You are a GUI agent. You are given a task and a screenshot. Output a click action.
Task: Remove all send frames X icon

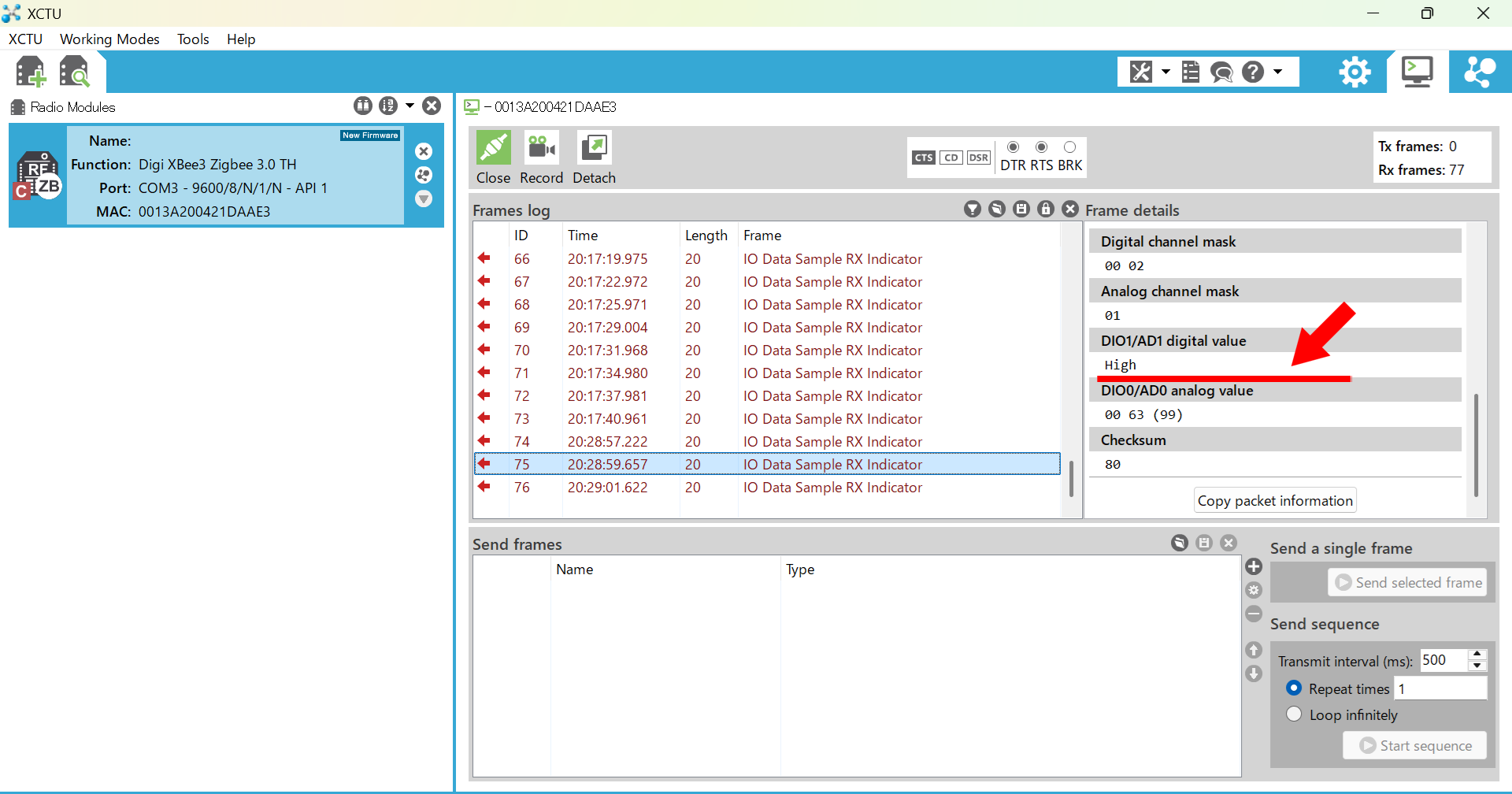(1228, 543)
